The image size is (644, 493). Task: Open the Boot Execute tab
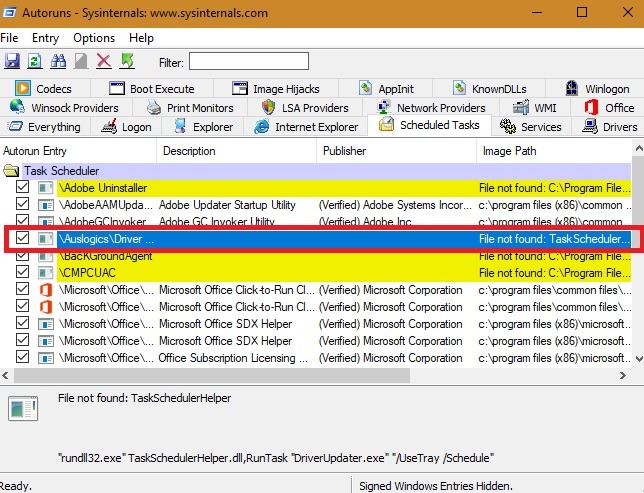(x=152, y=88)
